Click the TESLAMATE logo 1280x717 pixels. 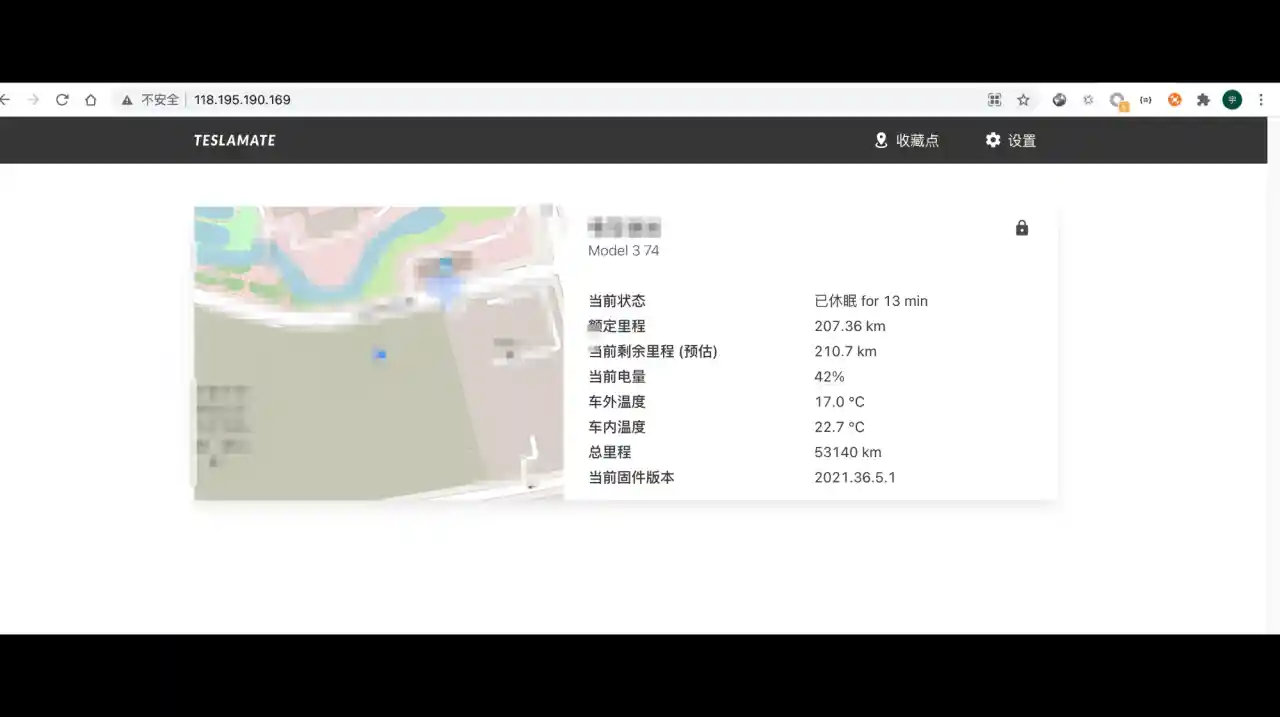234,140
